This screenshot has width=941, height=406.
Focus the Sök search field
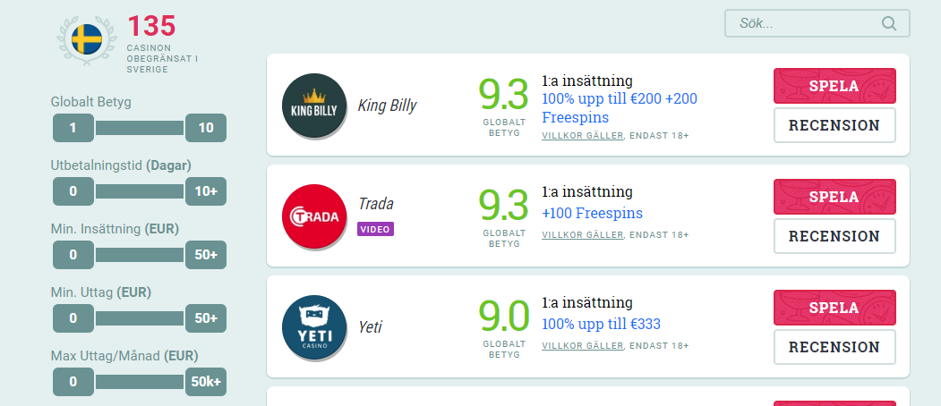(x=817, y=23)
